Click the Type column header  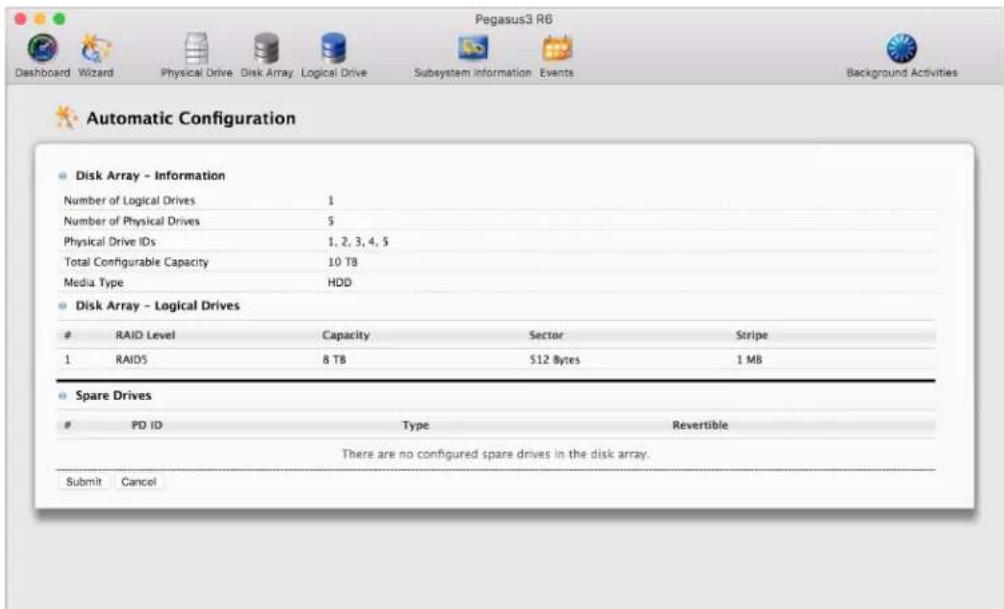click(x=416, y=425)
